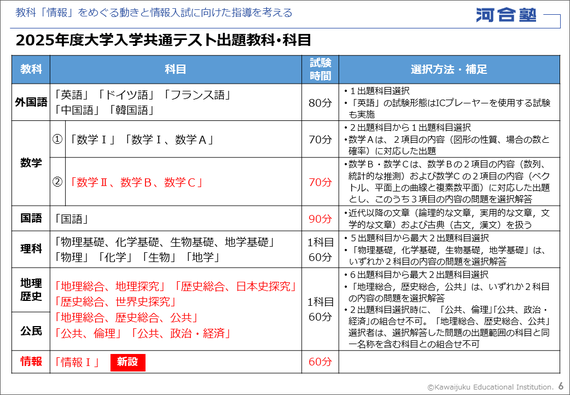Image resolution: width=570 pixels, height=395 pixels.
Task: Select the 理科 row label
Action: coord(31,249)
